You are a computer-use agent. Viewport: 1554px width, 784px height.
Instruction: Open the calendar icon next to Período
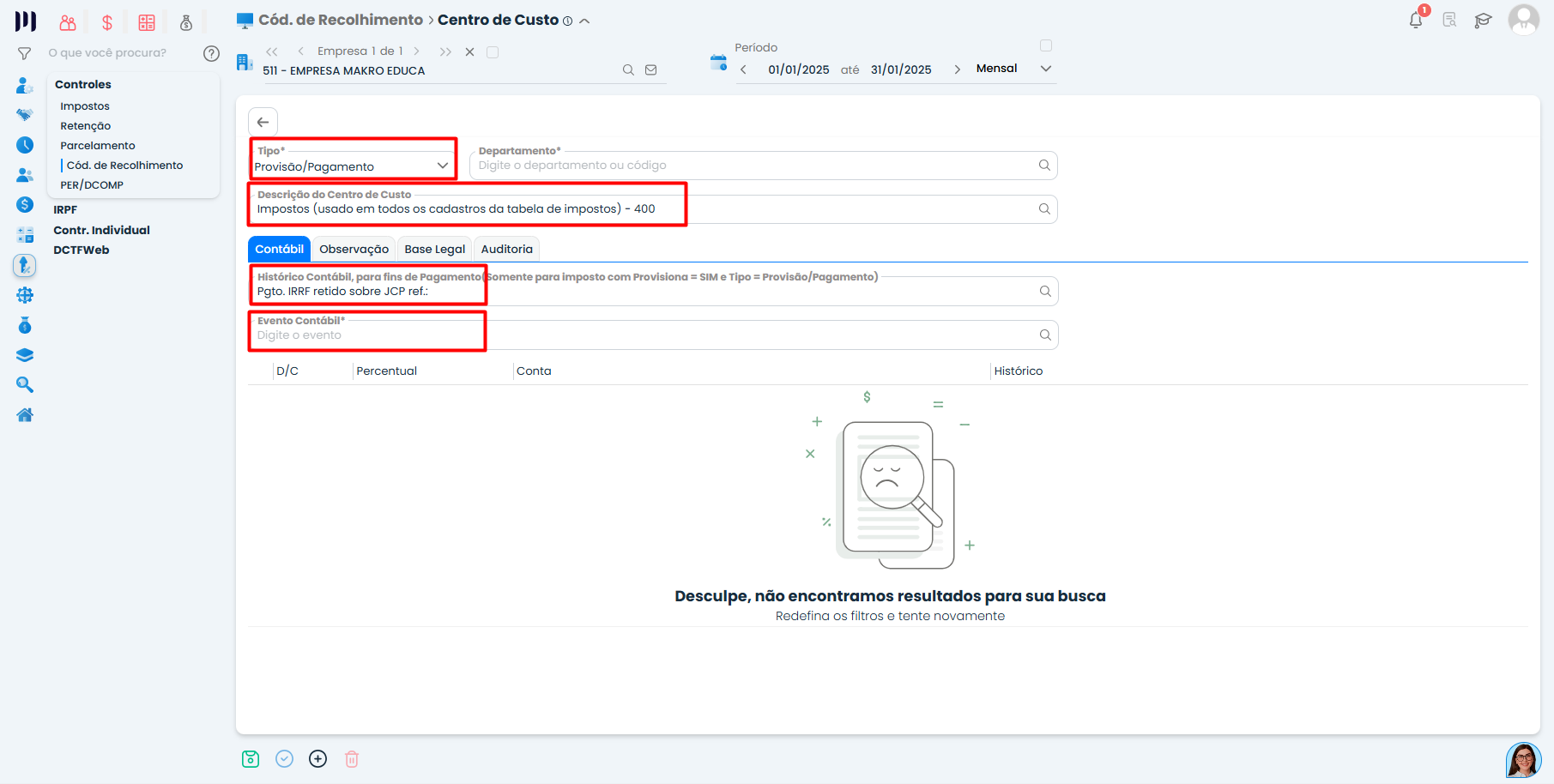point(717,62)
